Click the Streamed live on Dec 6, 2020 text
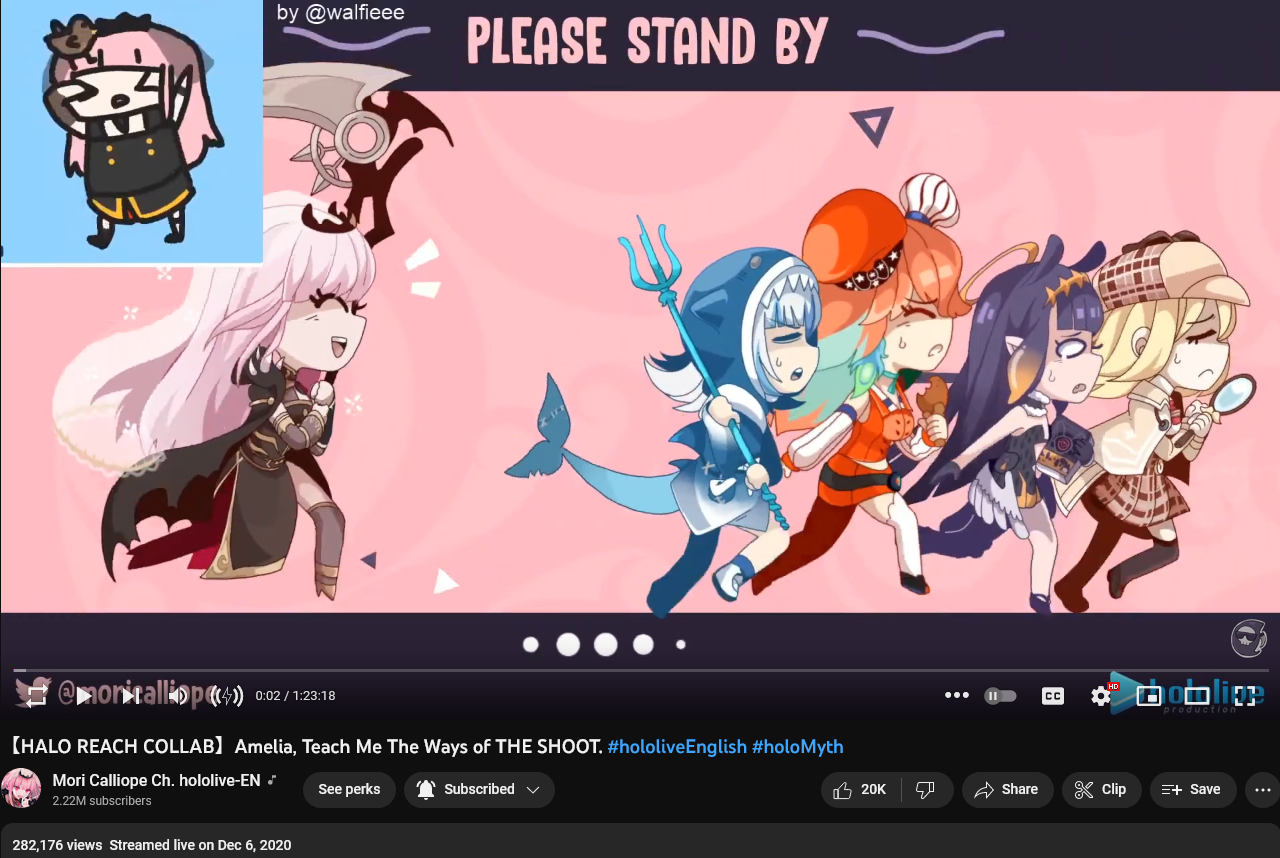This screenshot has height=858, width=1280. (200, 845)
